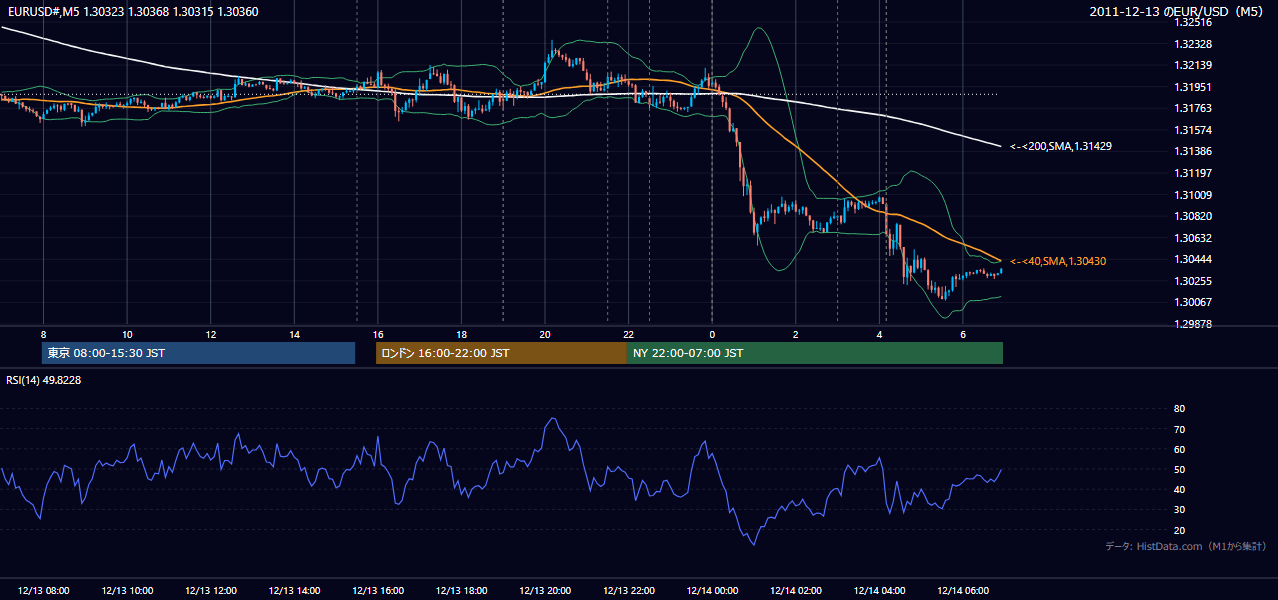Click hour label 14 under price chart

[294, 334]
